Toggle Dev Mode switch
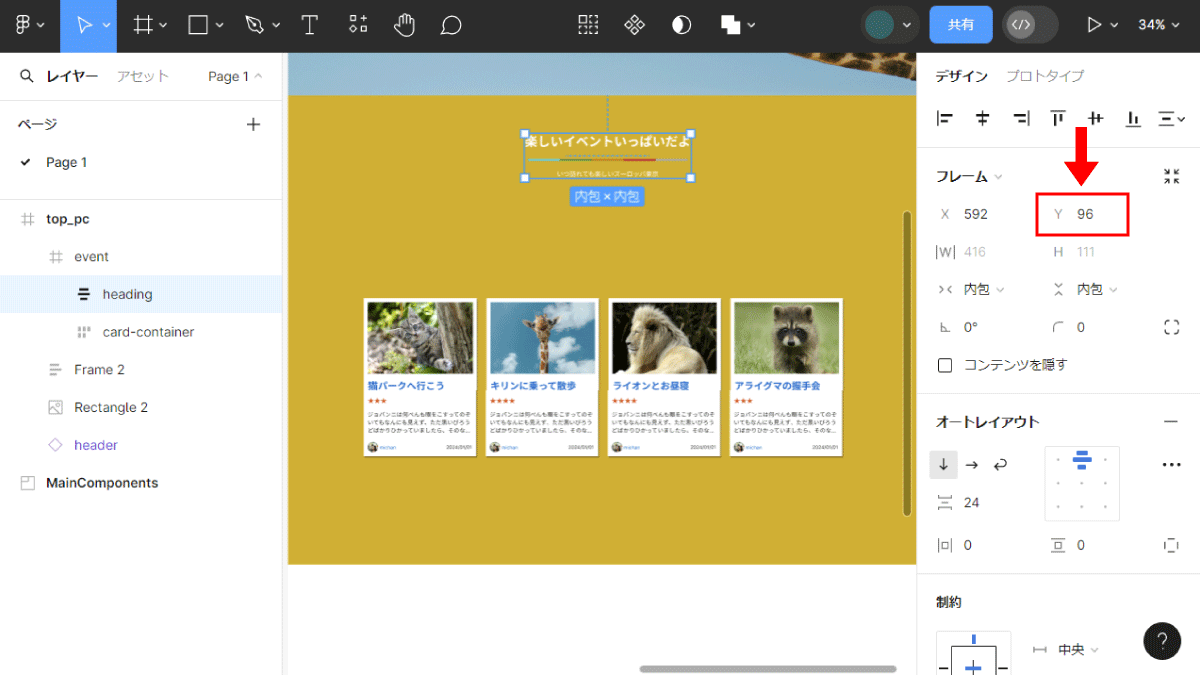1200x675 pixels. (1031, 25)
